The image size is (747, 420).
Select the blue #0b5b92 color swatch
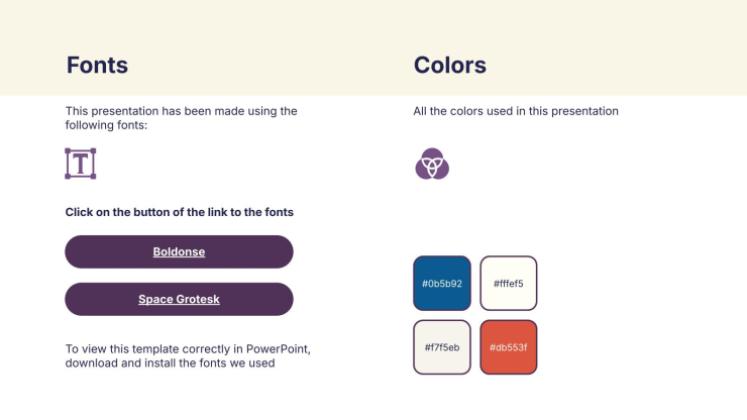point(442,283)
